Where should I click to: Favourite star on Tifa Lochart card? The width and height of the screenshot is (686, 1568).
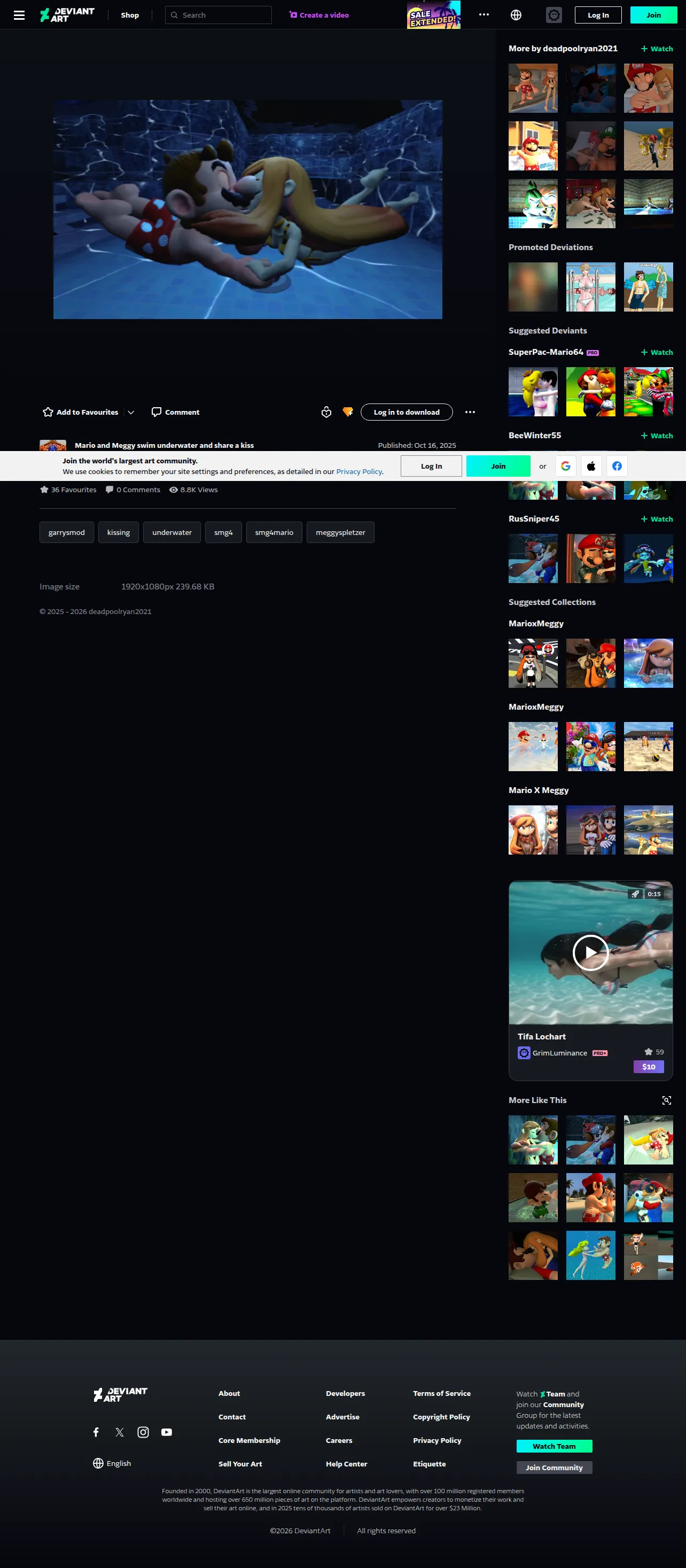(x=649, y=1052)
